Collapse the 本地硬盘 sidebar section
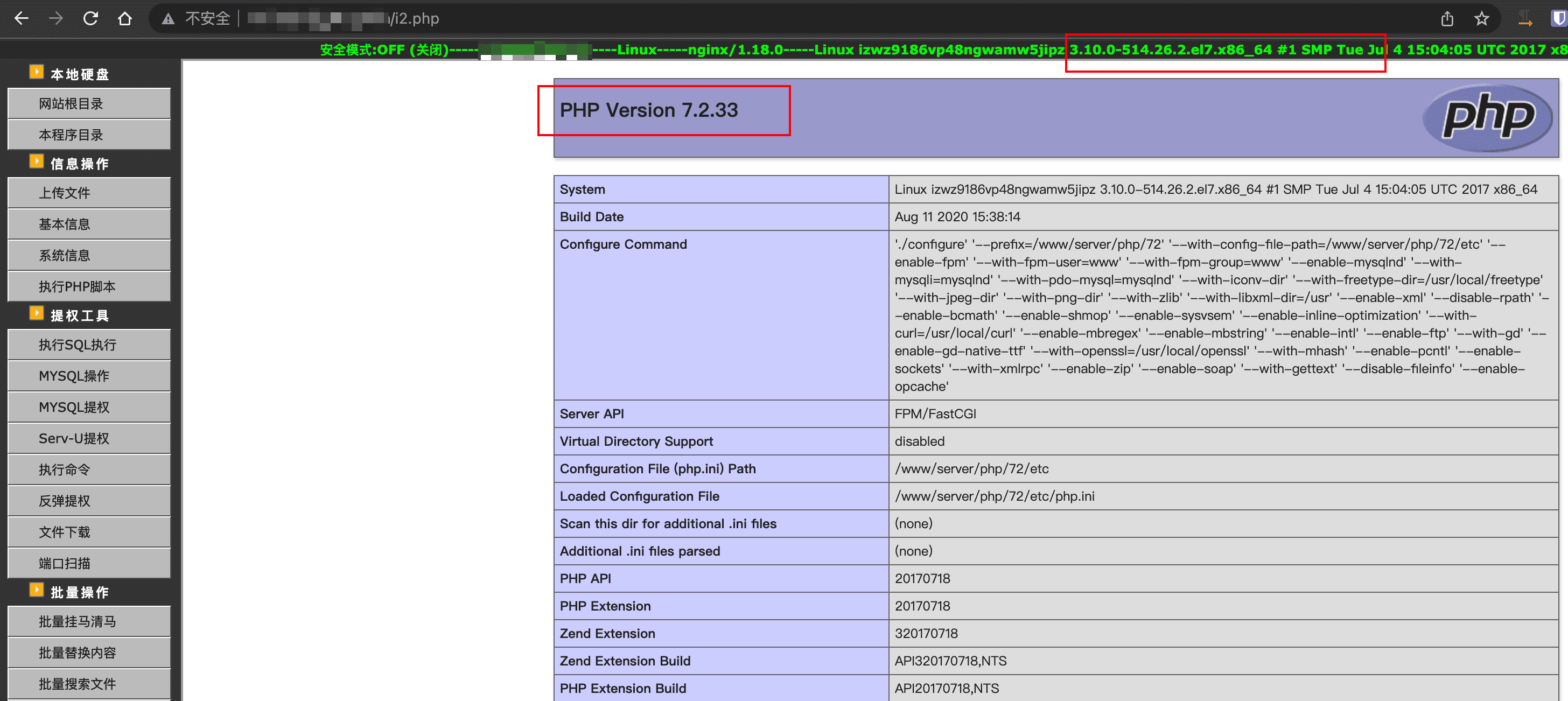The height and width of the screenshot is (701, 1568). (x=37, y=72)
